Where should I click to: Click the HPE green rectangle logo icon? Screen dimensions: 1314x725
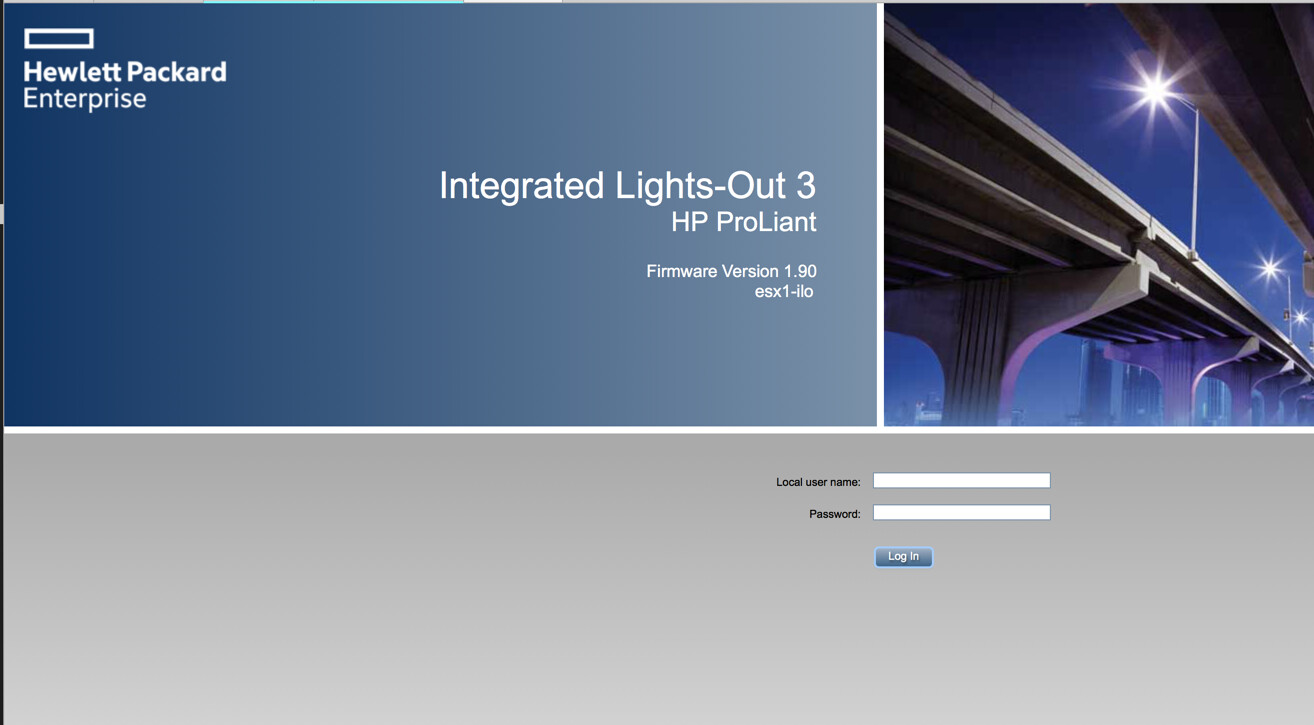59,39
